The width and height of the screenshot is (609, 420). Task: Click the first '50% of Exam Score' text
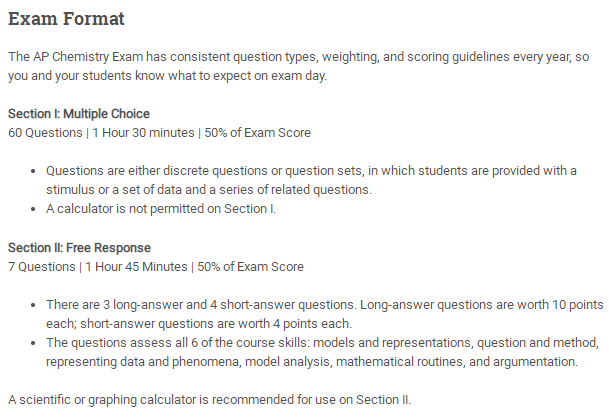(258, 133)
